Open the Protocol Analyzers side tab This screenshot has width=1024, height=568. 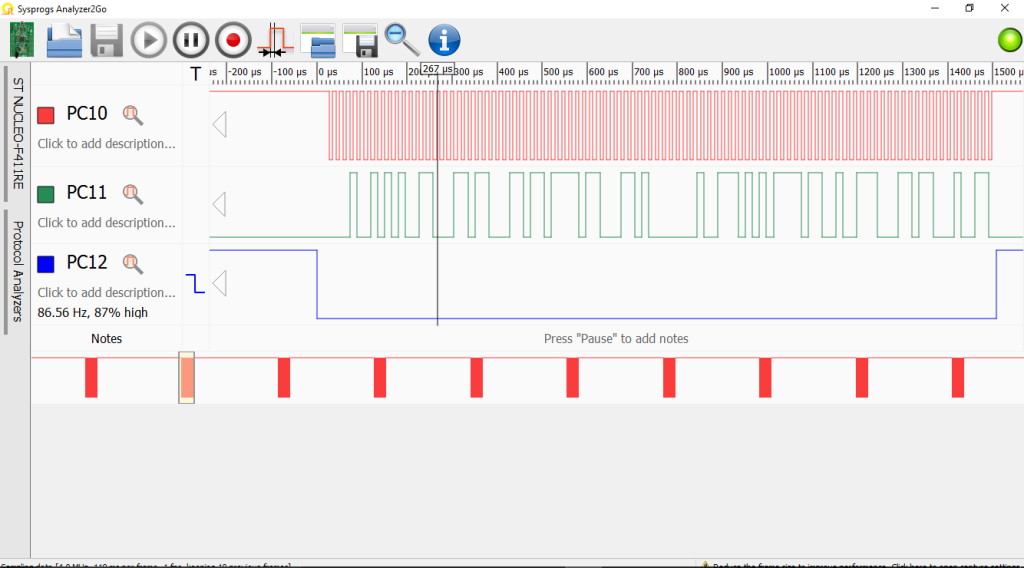[17, 272]
